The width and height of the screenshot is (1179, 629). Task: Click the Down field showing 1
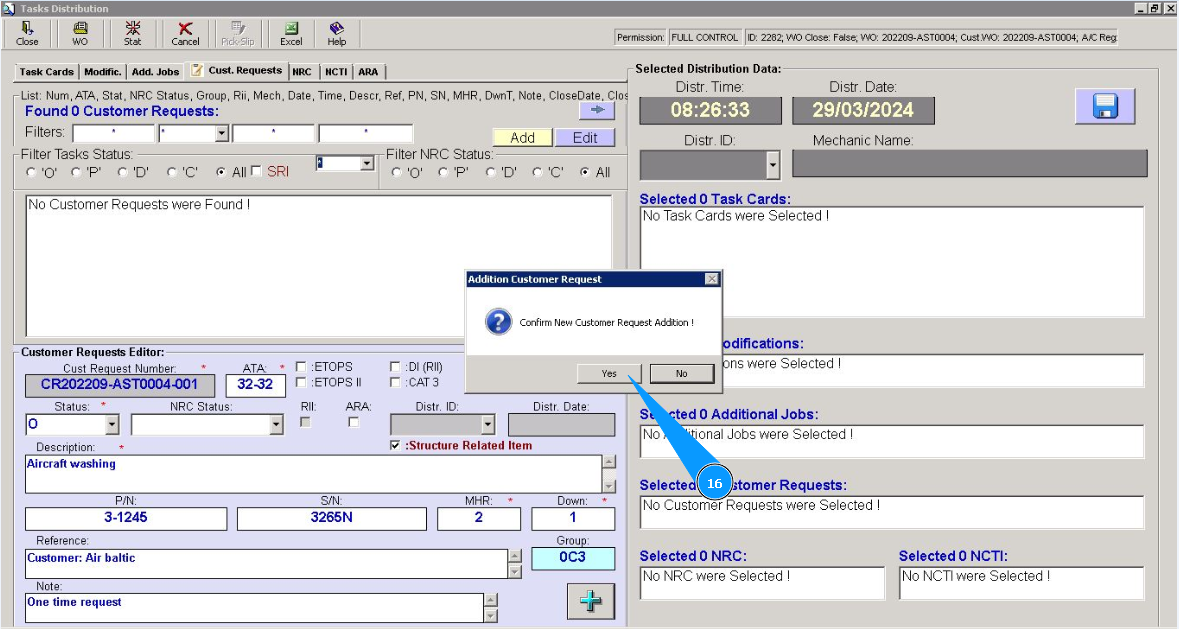(573, 519)
